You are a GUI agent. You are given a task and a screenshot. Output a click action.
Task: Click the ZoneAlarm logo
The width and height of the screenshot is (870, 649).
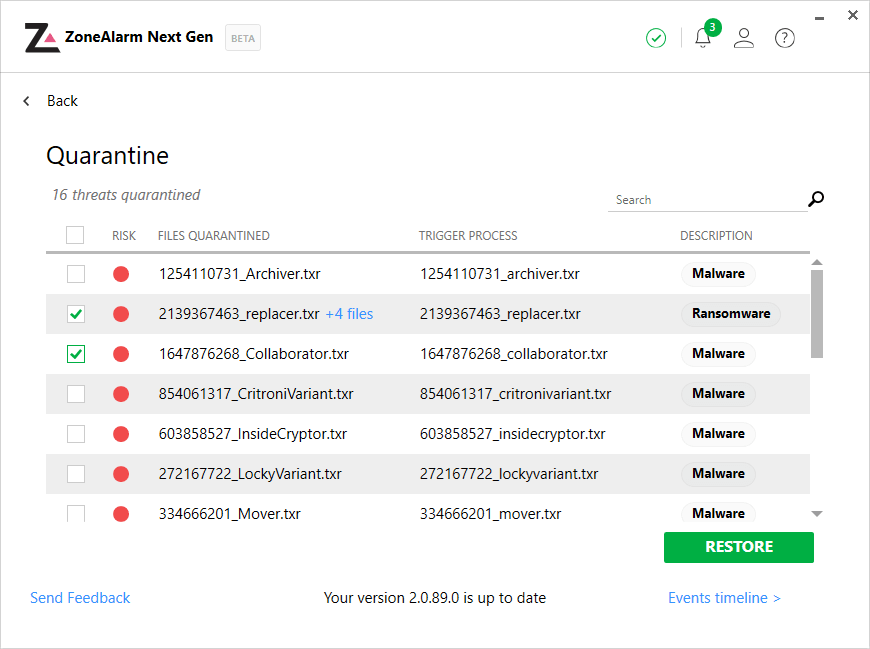tap(42, 36)
